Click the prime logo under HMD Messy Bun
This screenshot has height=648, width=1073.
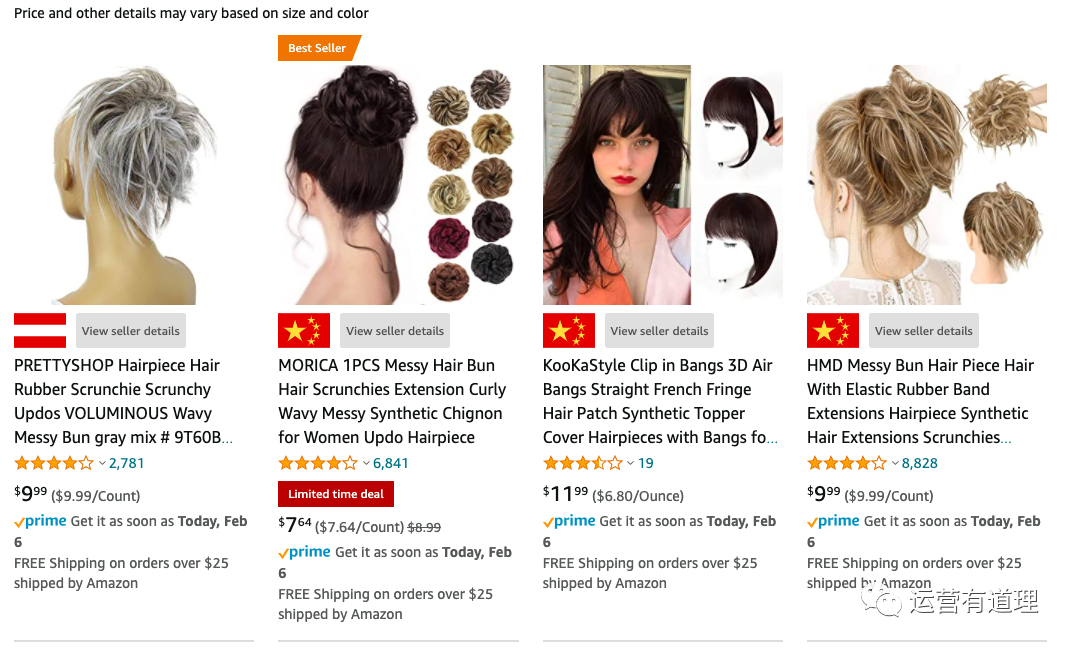point(833,521)
